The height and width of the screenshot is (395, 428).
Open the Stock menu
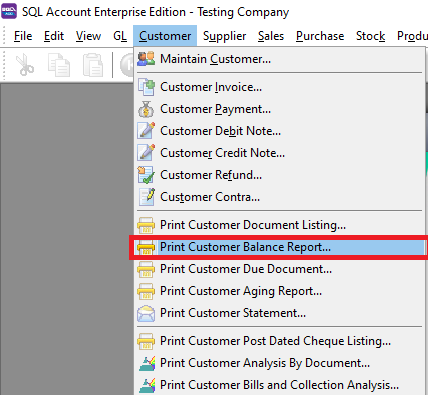point(370,36)
